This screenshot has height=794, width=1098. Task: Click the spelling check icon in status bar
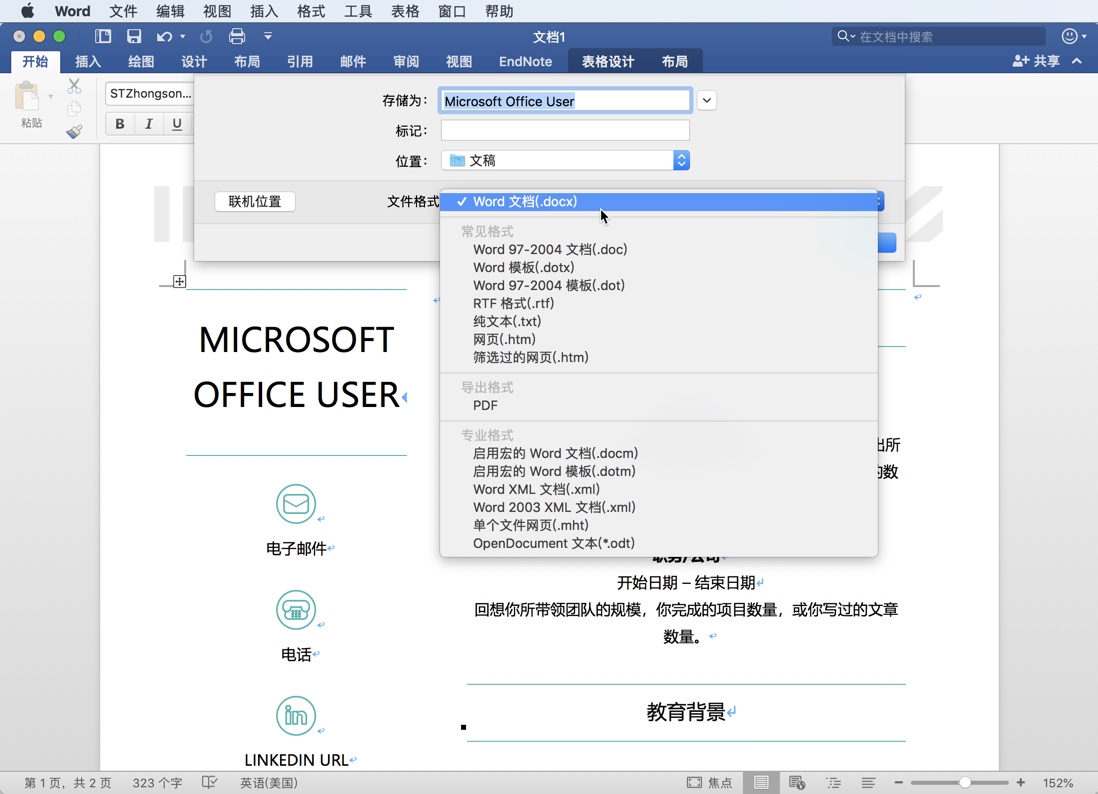pos(209,783)
